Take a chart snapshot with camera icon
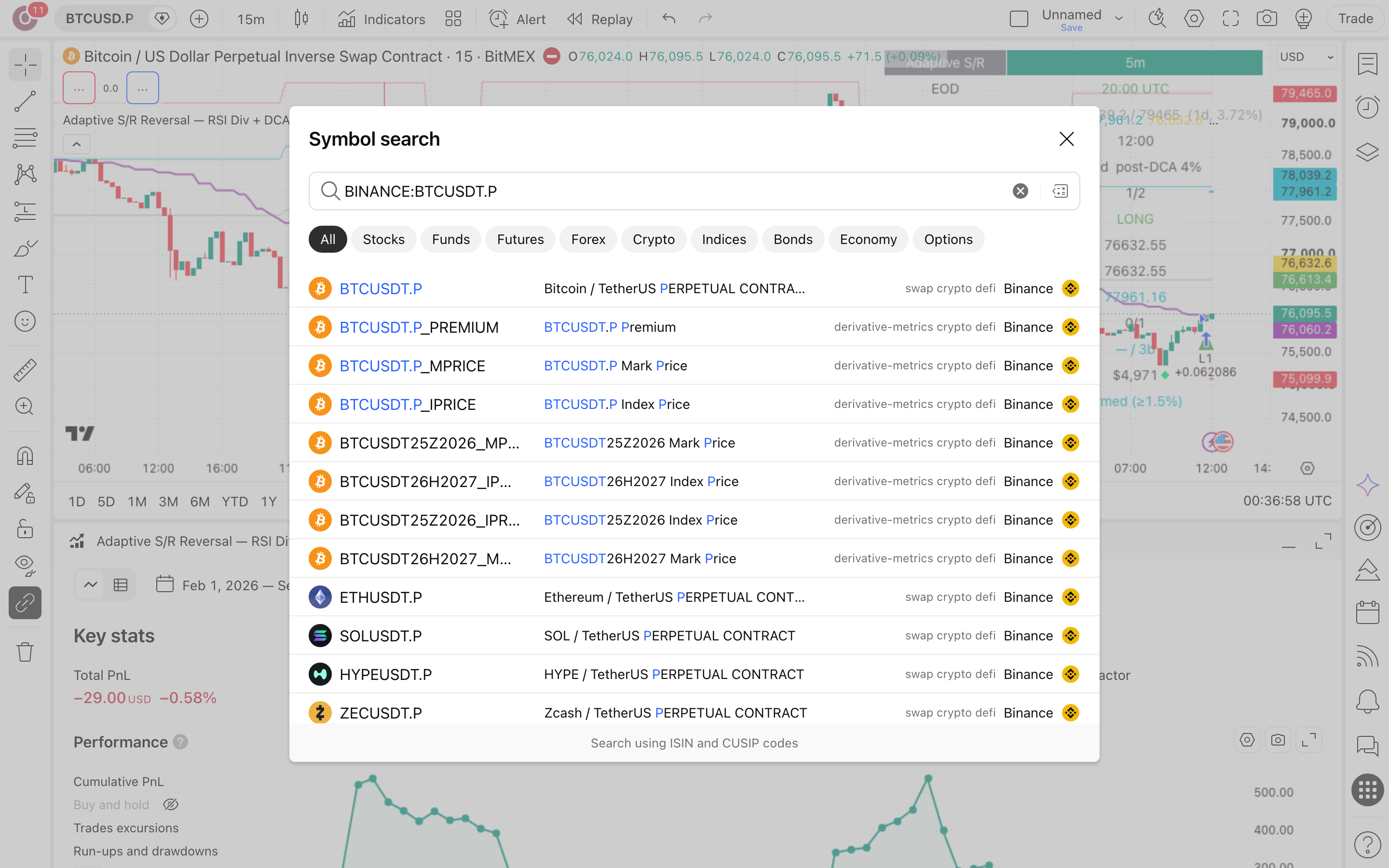 (1266, 19)
